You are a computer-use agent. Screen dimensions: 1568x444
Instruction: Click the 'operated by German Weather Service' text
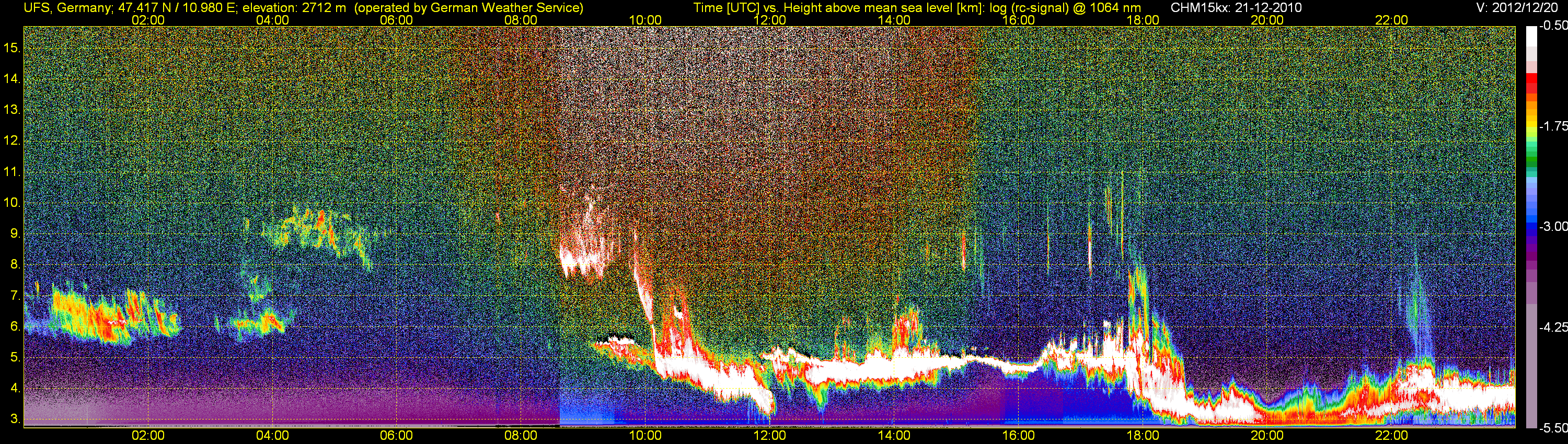[x=469, y=8]
